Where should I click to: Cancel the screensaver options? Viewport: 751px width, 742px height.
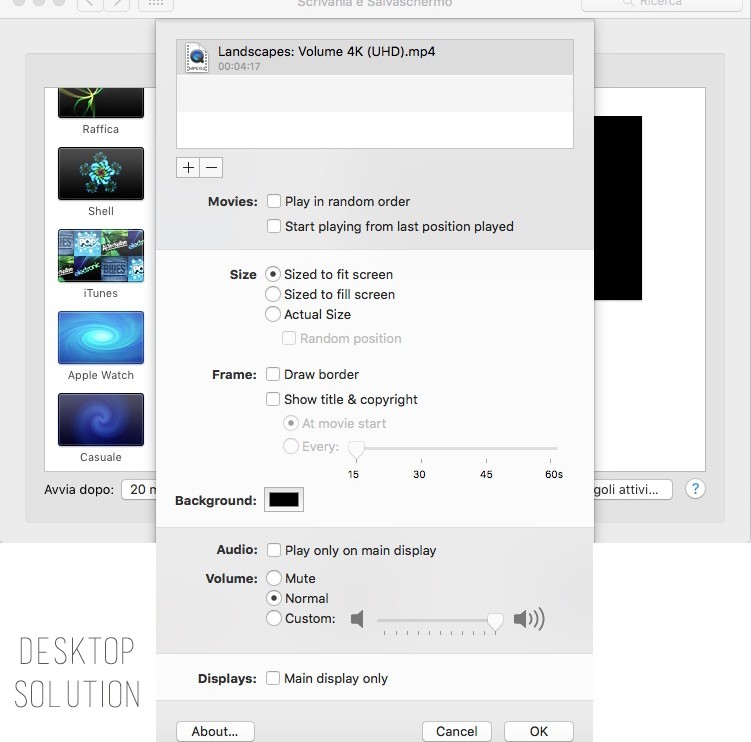point(456,731)
